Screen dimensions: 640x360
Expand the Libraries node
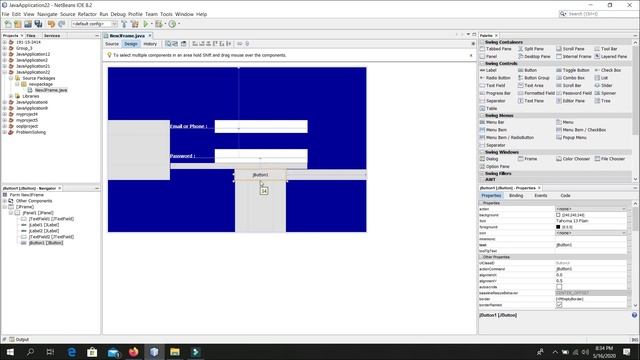pyautogui.click(x=11, y=96)
